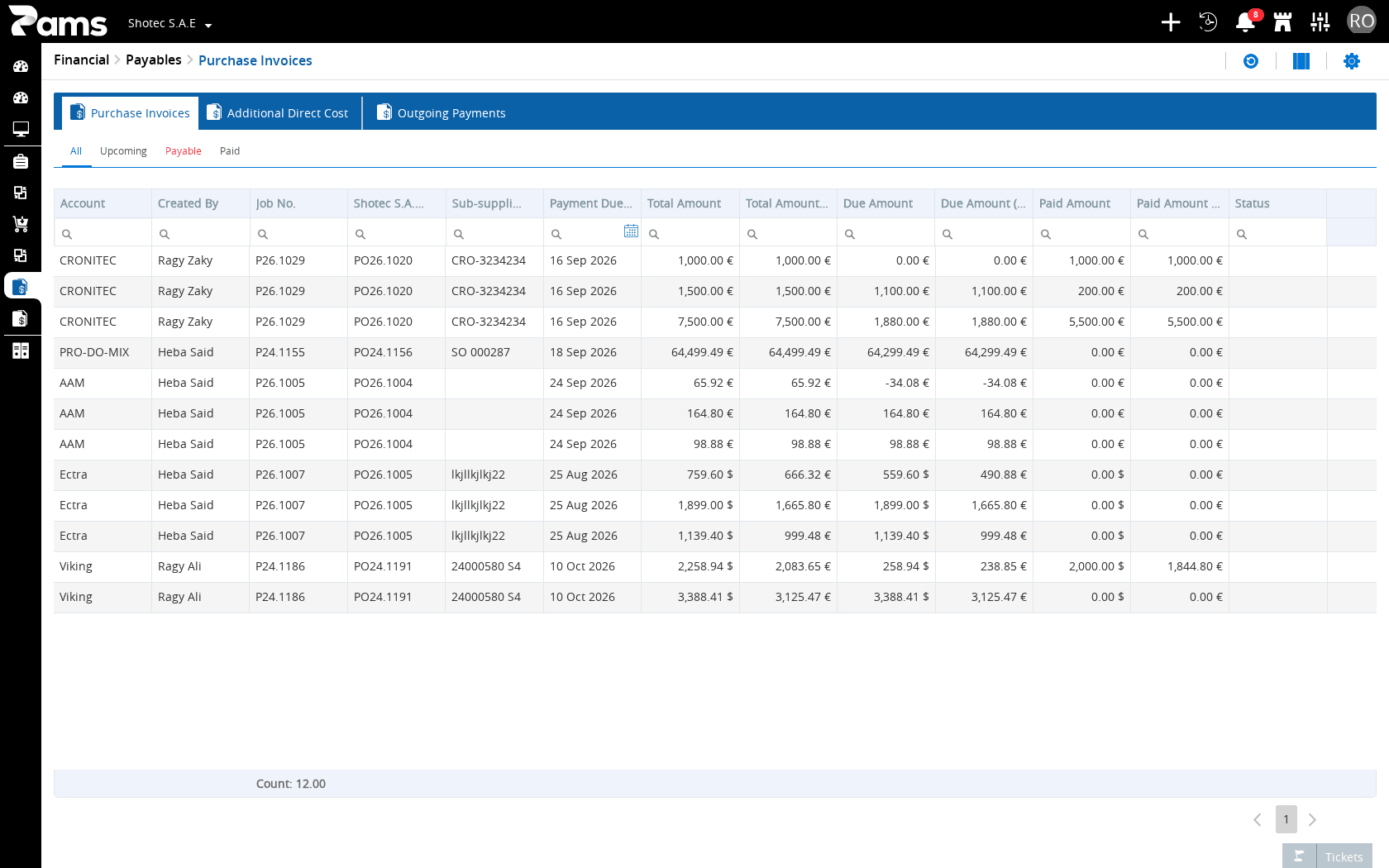
Task: Switch to the Additional Direct Cost tab
Action: 278,113
